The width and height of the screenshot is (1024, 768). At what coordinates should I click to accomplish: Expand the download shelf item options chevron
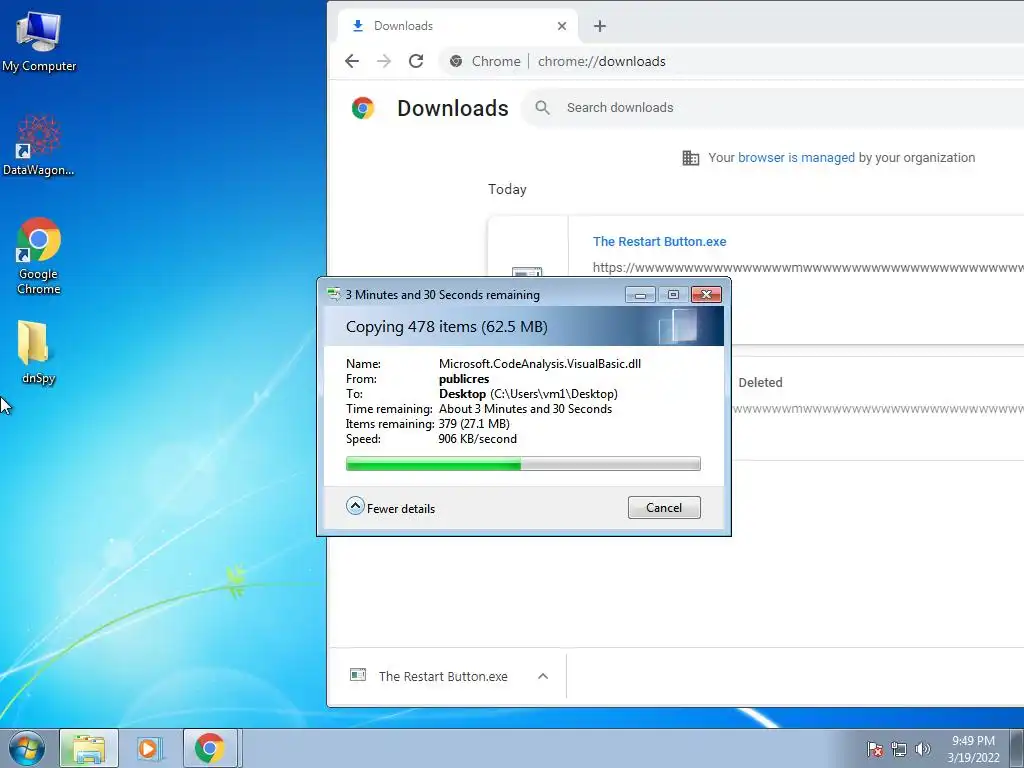click(543, 677)
